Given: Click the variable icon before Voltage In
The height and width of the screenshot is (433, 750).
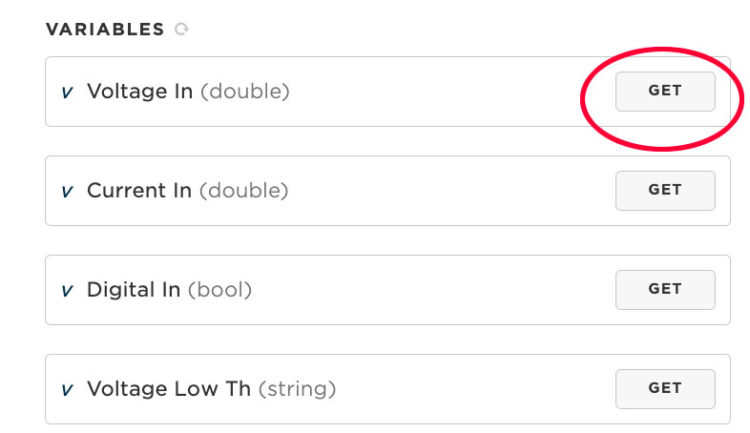Looking at the screenshot, I should coord(67,92).
